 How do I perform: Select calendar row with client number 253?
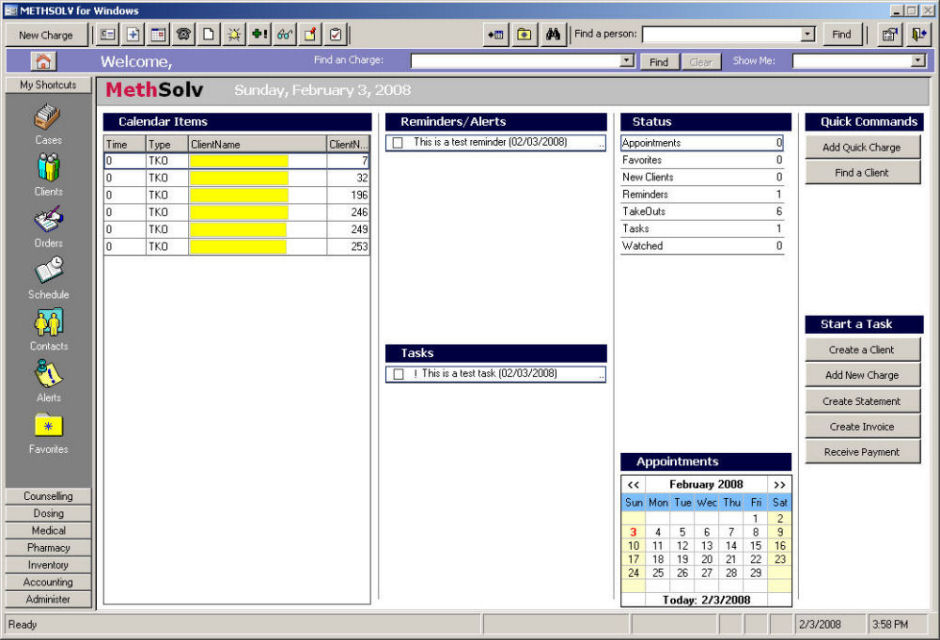click(x=237, y=246)
